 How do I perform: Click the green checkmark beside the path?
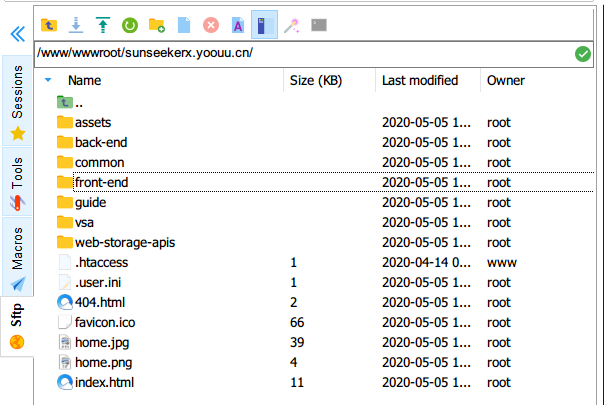click(x=583, y=53)
